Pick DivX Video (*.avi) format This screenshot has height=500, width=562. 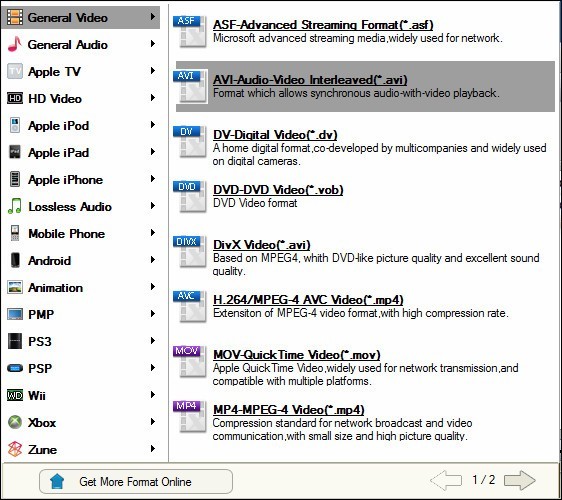click(x=262, y=245)
